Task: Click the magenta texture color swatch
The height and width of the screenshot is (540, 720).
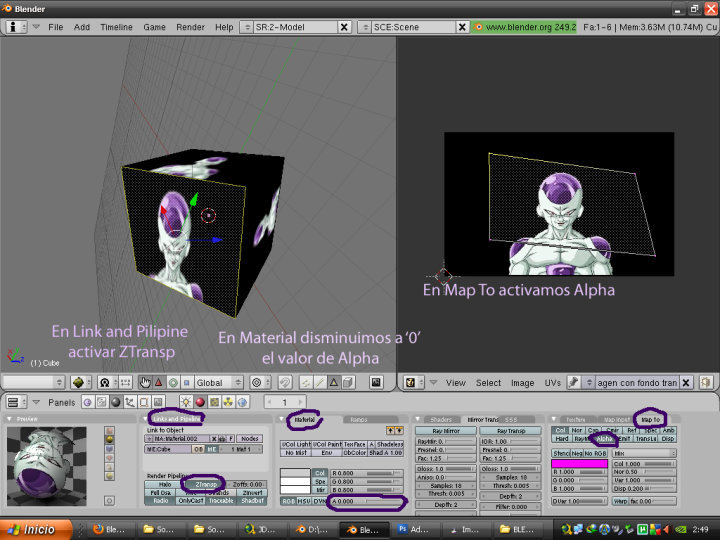Action: [579, 464]
